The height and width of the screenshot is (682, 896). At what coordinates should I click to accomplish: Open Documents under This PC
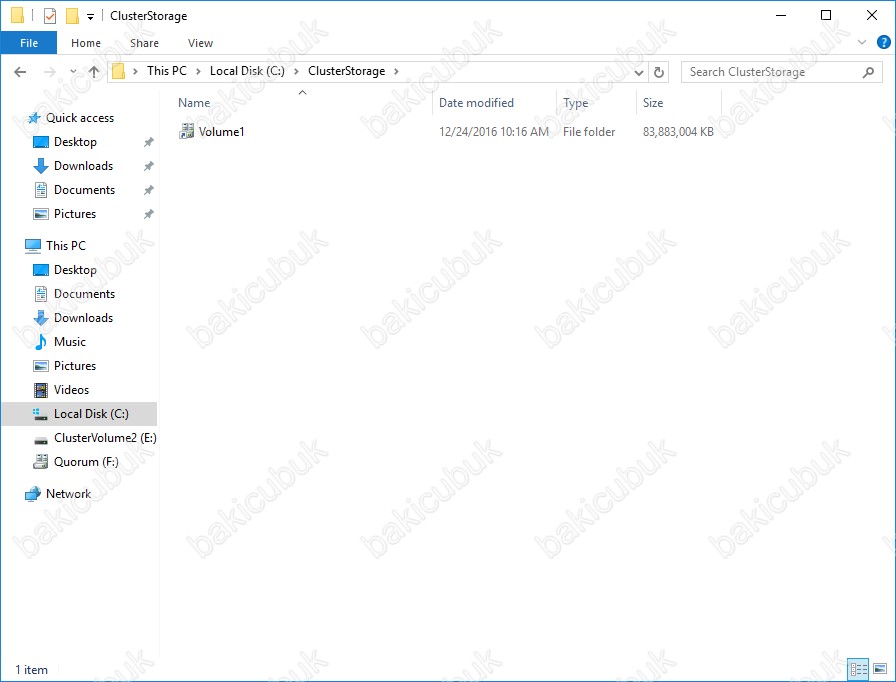84,294
